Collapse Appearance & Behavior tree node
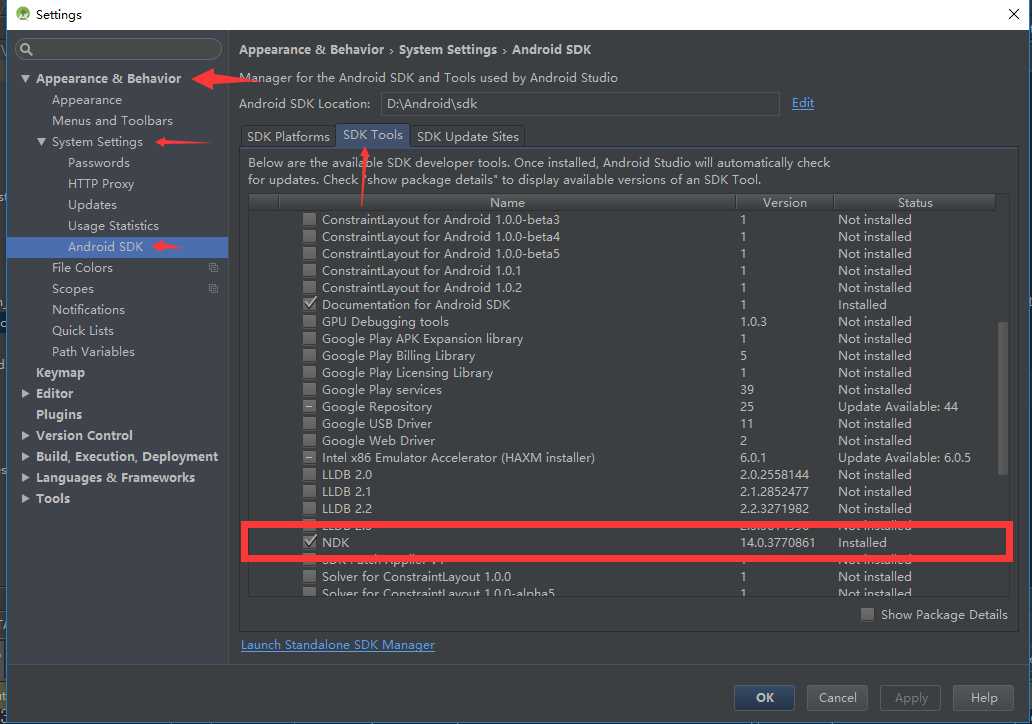Viewport: 1032px width, 724px height. [x=25, y=78]
